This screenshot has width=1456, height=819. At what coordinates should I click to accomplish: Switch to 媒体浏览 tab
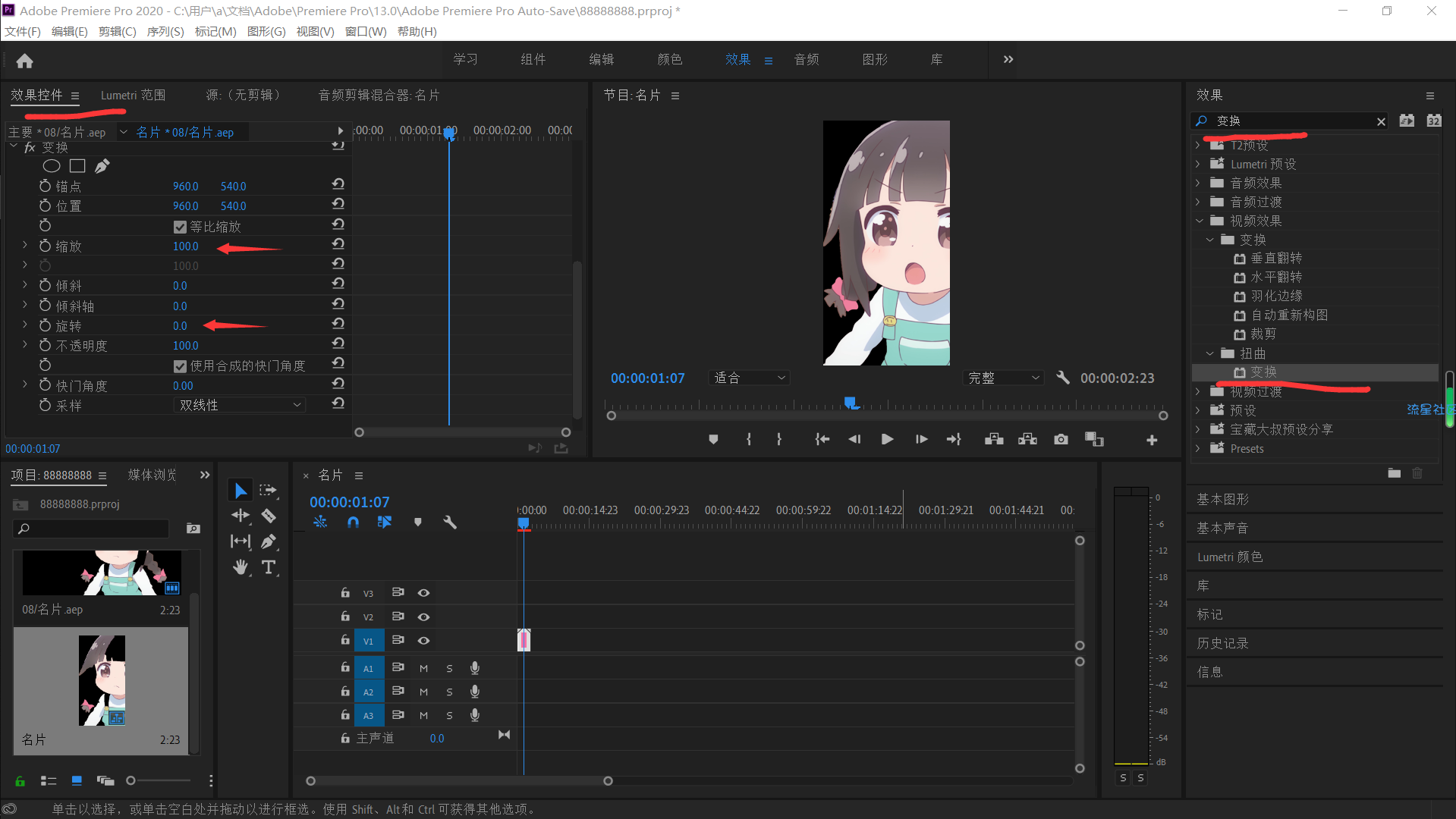152,475
